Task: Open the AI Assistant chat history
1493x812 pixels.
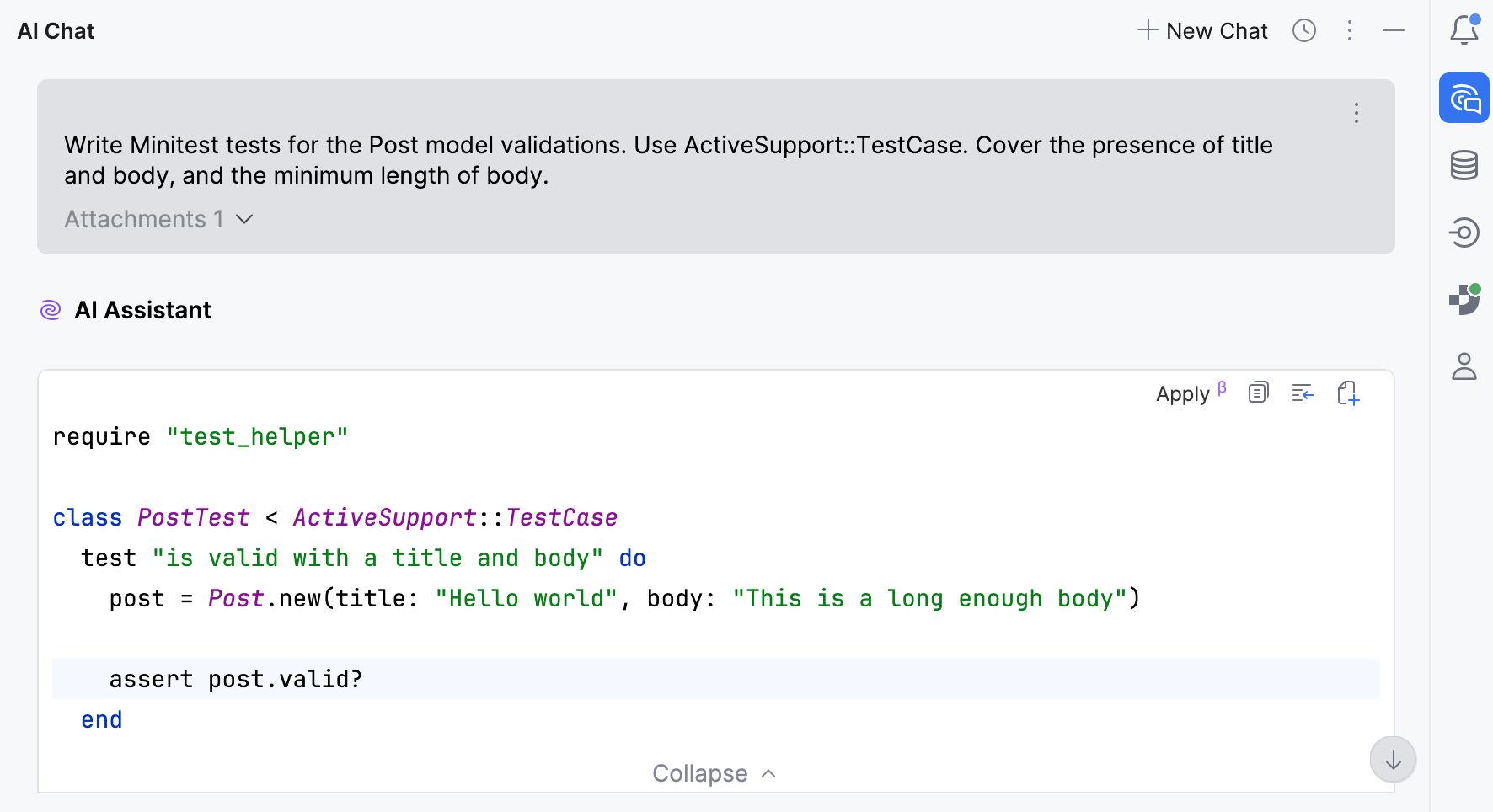Action: pyautogui.click(x=1303, y=30)
